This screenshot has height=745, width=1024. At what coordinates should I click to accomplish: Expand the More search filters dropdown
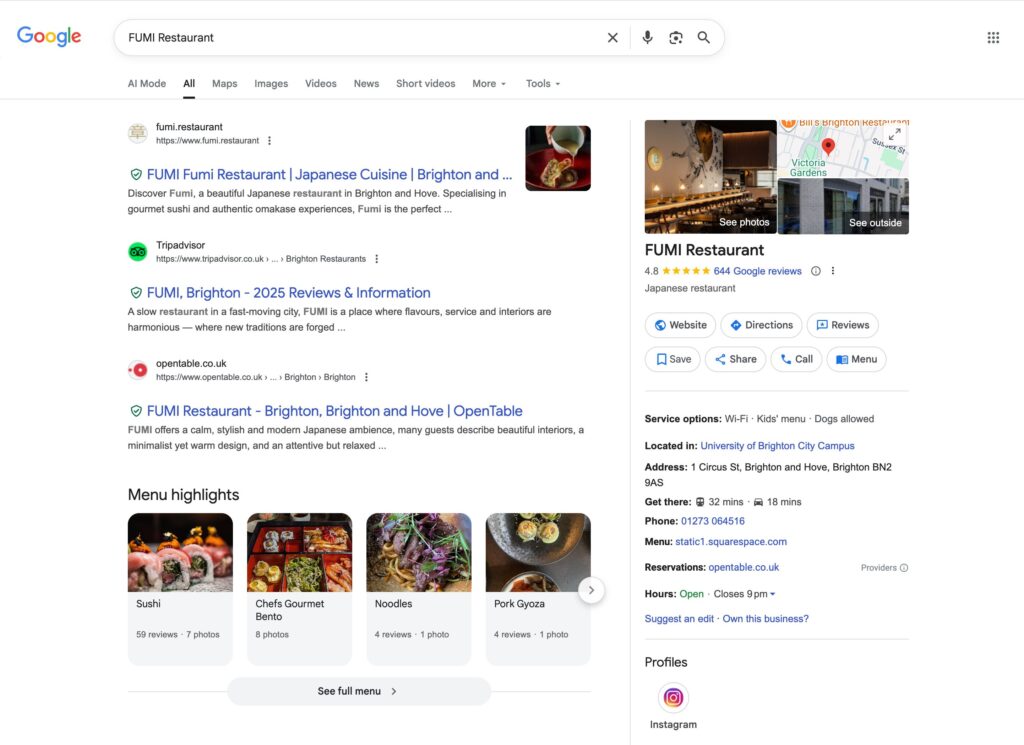[489, 84]
